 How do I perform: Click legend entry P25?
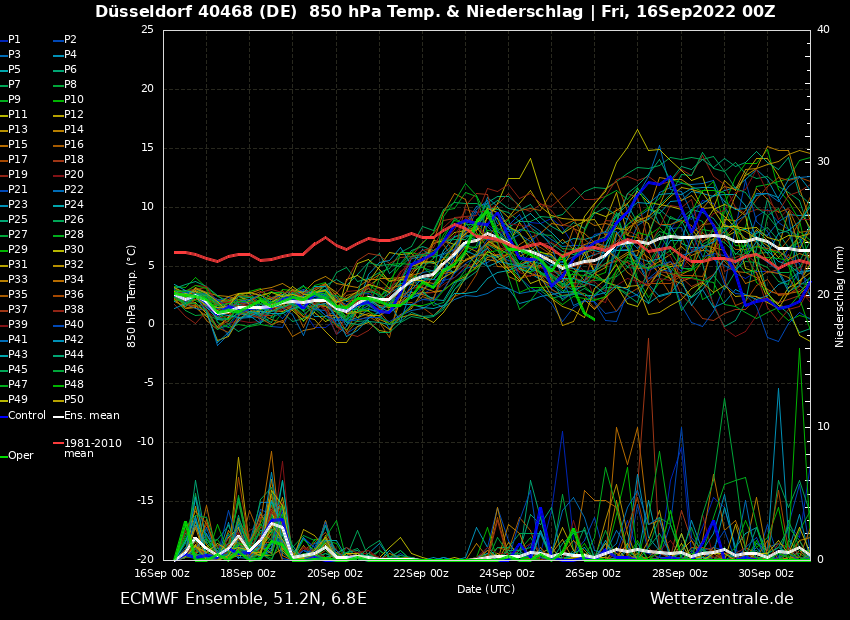coord(18,220)
